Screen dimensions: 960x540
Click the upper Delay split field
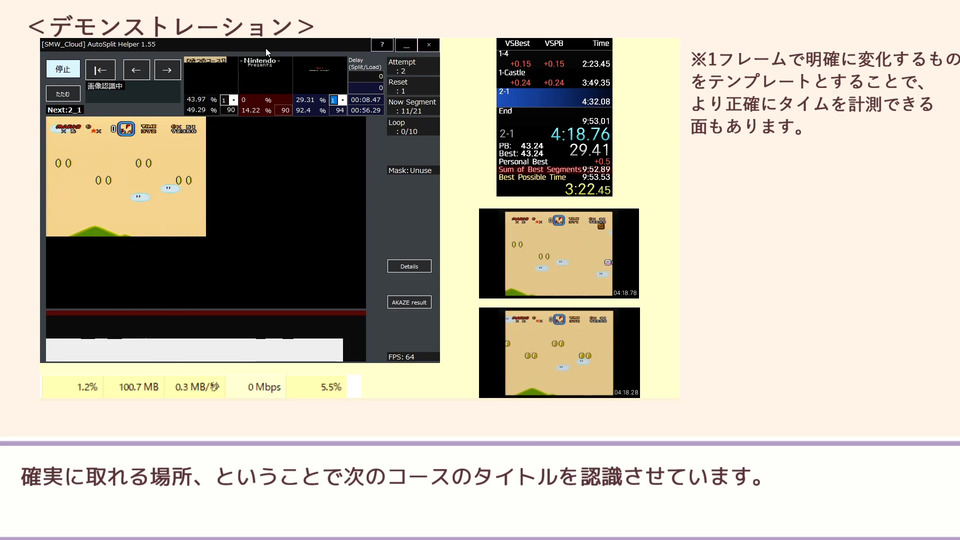pos(366,77)
